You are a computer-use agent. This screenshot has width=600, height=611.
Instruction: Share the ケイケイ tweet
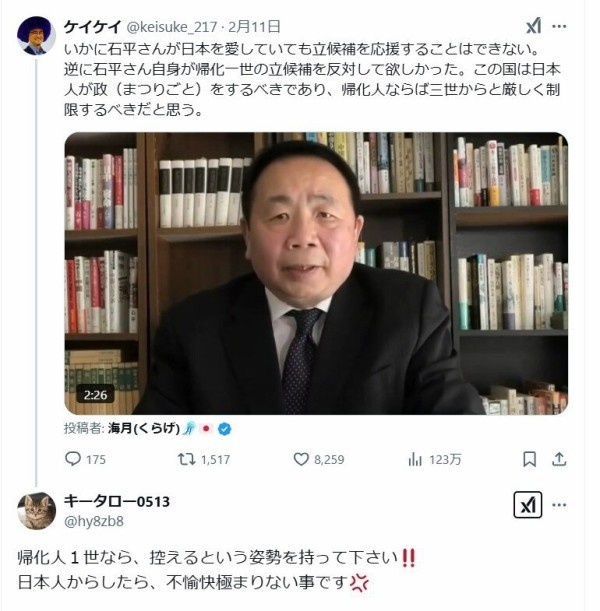click(x=559, y=459)
